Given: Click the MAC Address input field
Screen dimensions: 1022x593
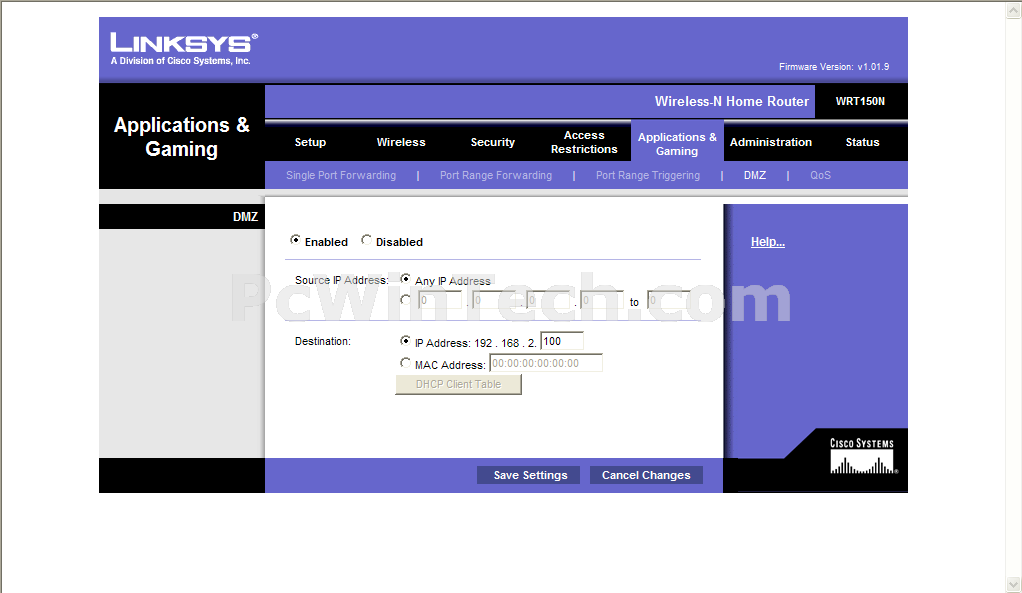Looking at the screenshot, I should click(546, 363).
